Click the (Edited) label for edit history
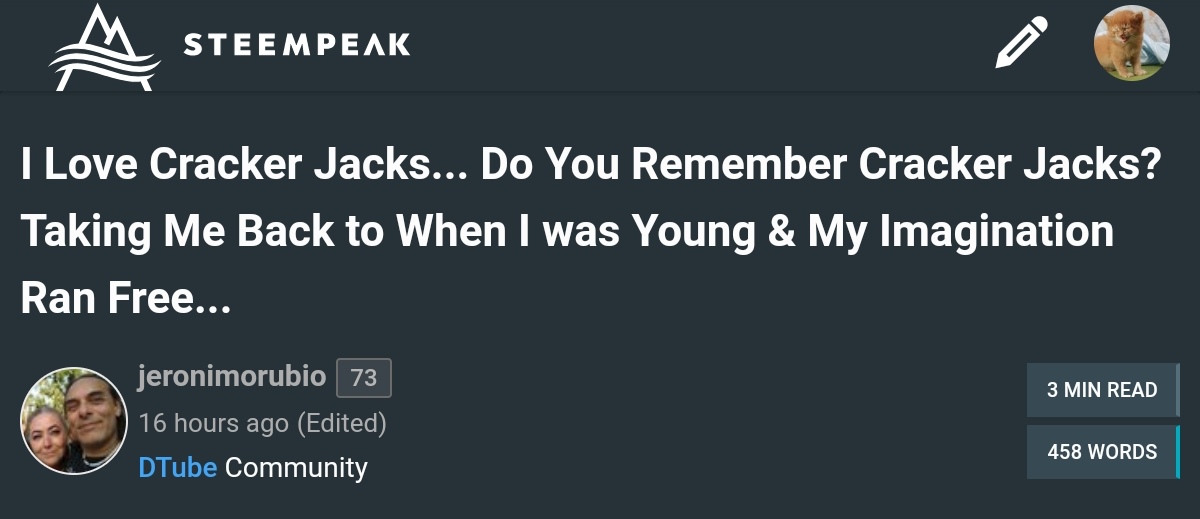 tap(342, 423)
